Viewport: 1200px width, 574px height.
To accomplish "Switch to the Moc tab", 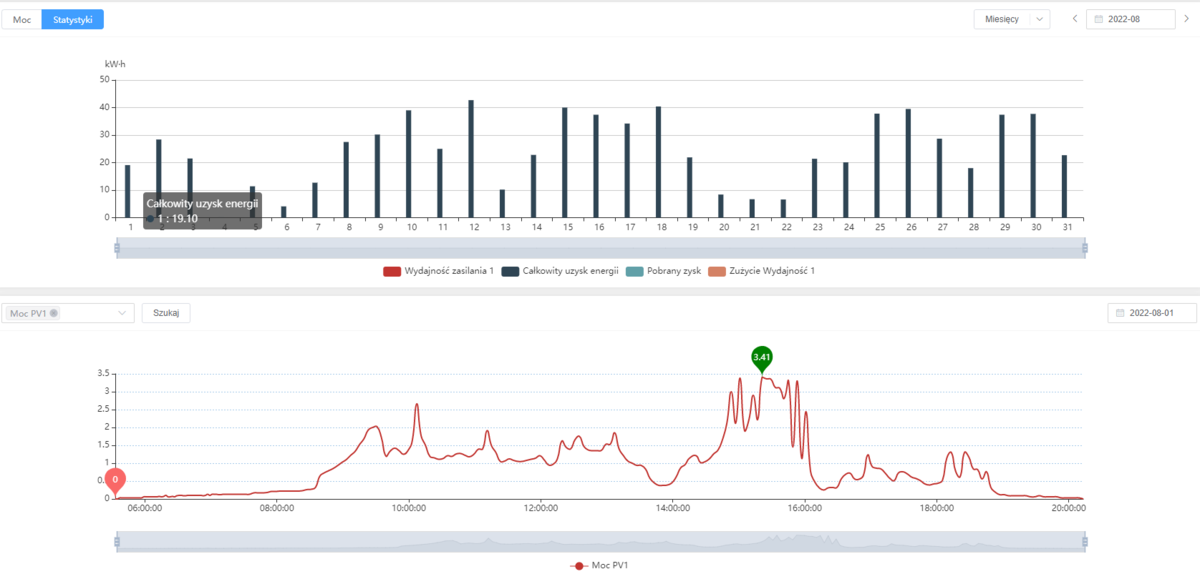I will pyautogui.click(x=21, y=19).
